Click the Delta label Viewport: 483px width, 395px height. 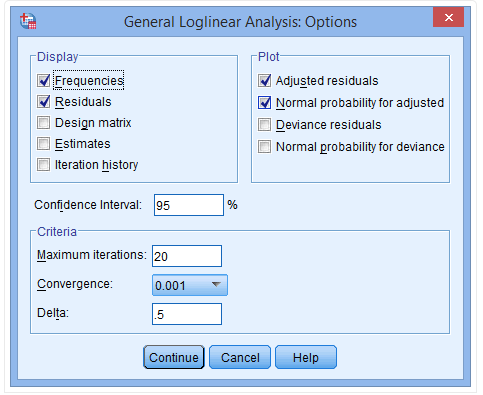53,313
